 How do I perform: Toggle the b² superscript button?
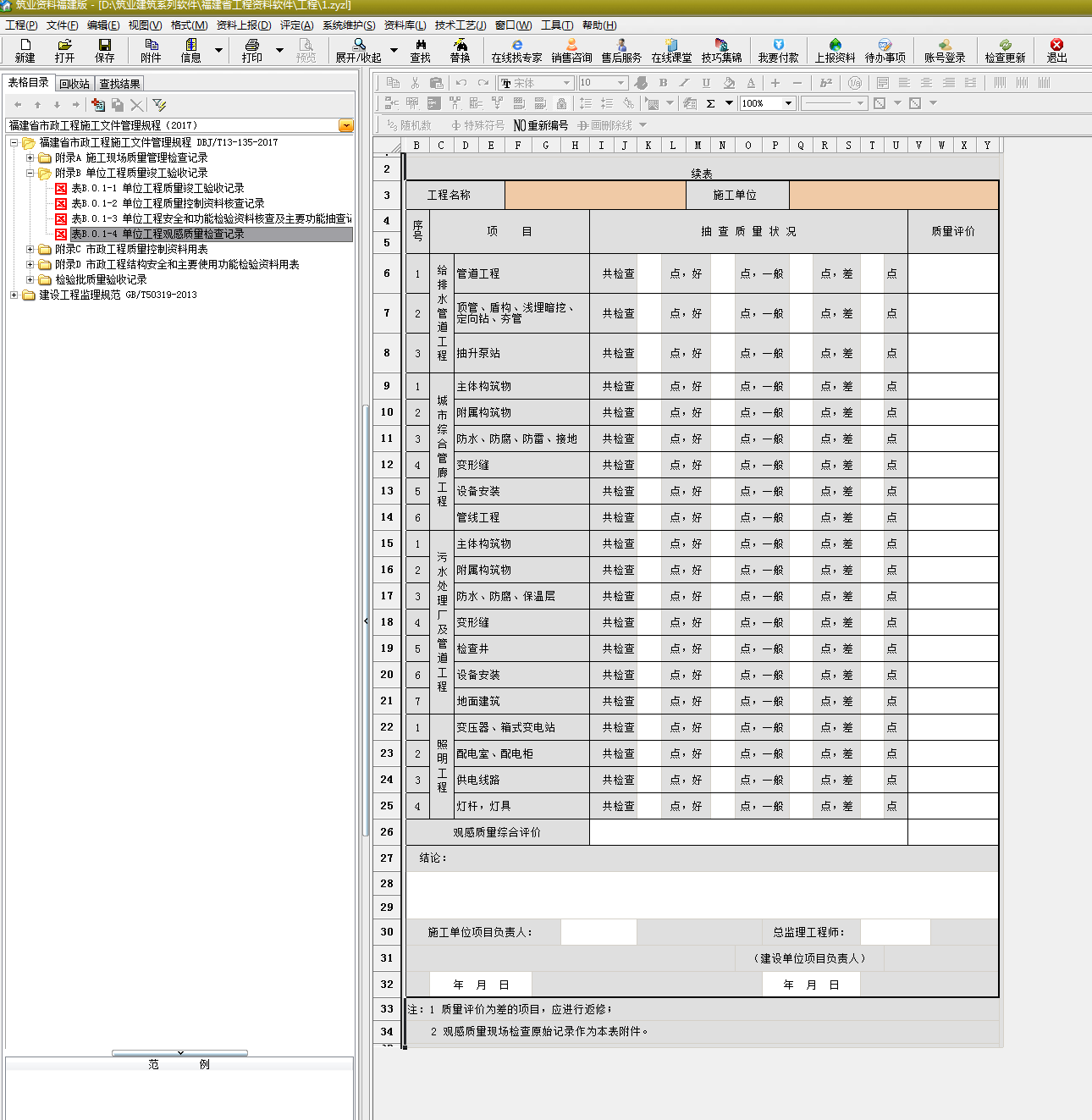coord(826,83)
